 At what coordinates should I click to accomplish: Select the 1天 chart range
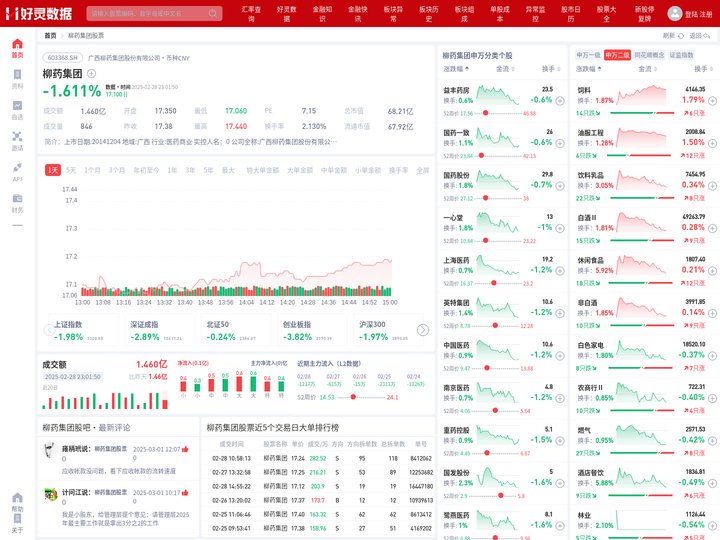pos(53,170)
